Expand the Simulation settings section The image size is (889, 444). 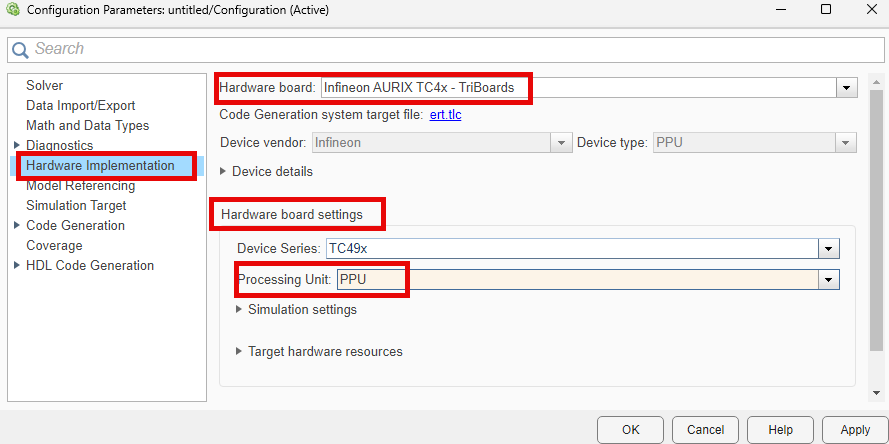(x=239, y=310)
